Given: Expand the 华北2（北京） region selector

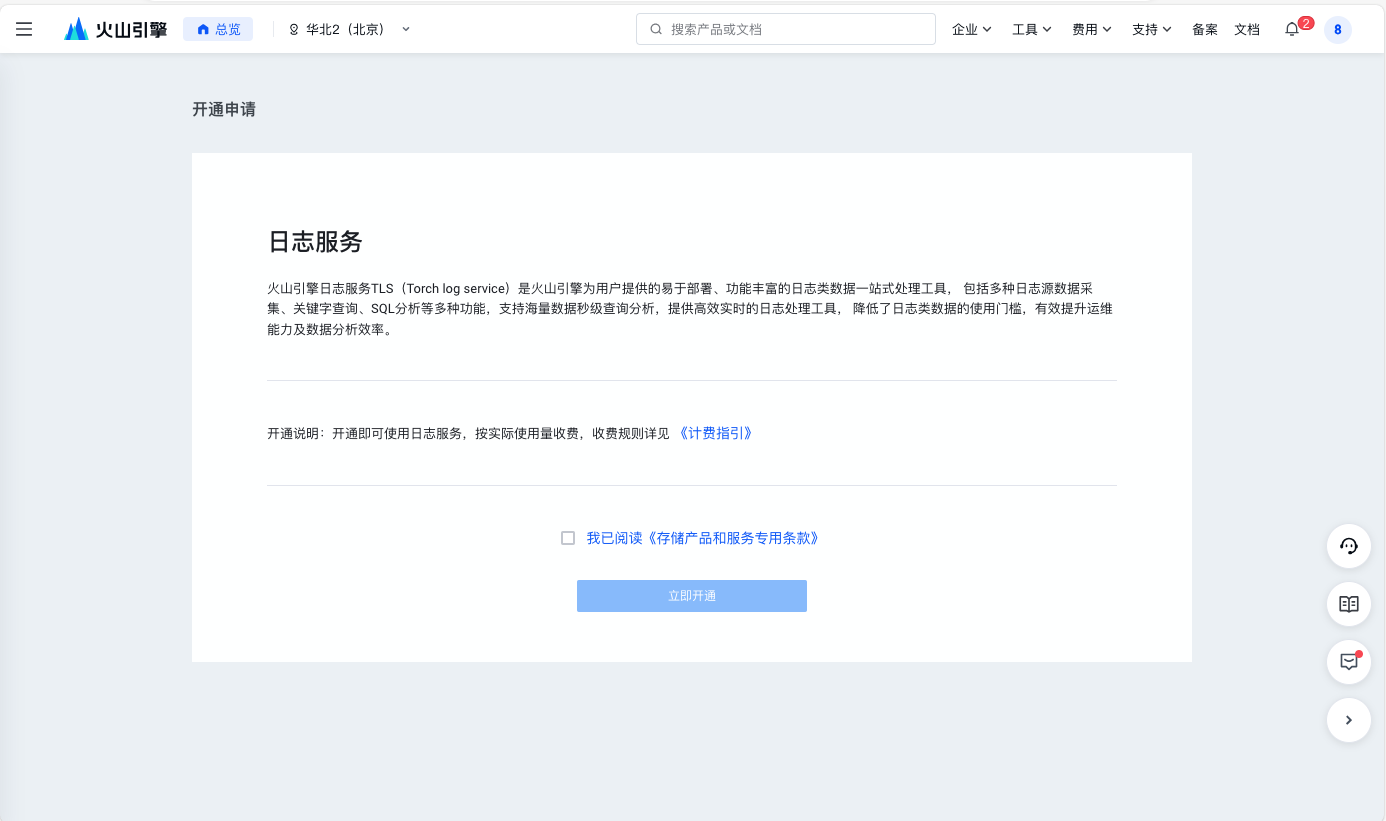Looking at the screenshot, I should click(350, 29).
